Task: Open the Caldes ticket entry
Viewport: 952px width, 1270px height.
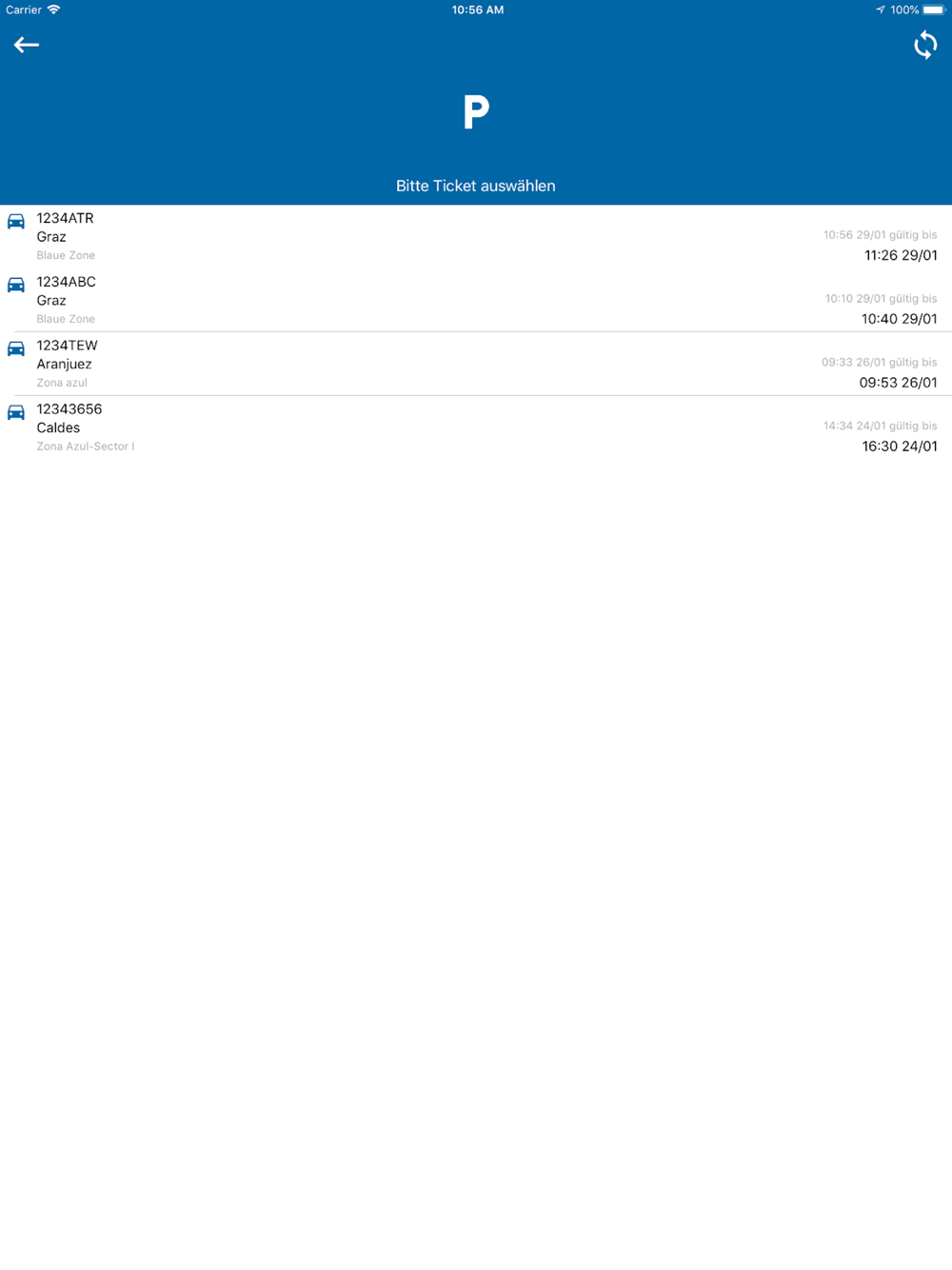Action: pos(476,427)
